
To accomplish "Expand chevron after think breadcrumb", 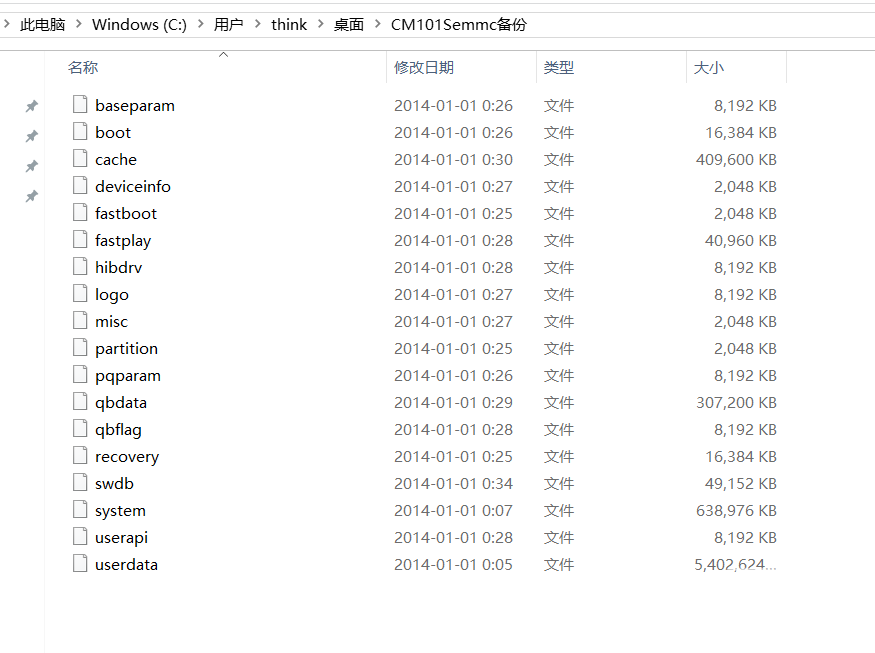I will (321, 24).
